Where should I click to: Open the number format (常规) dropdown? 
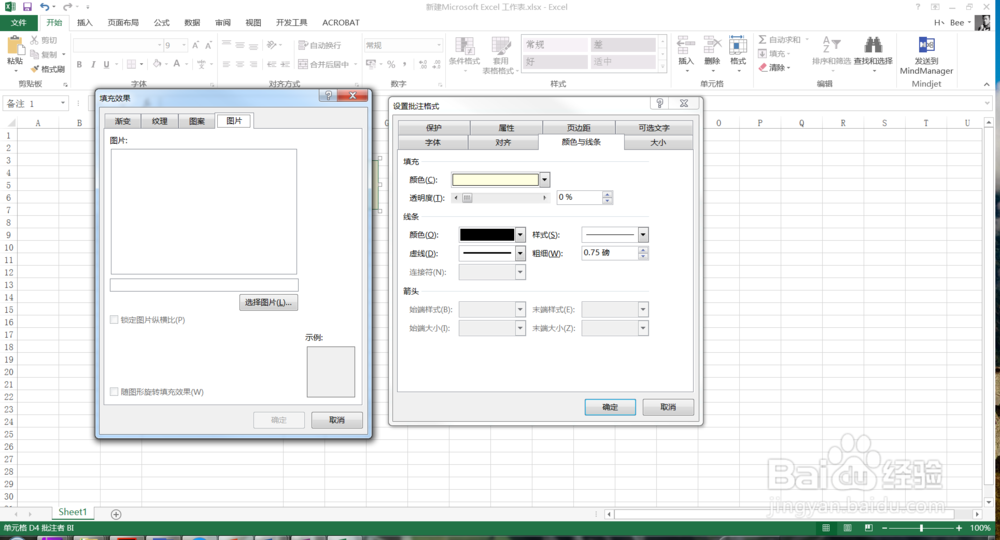point(438,45)
